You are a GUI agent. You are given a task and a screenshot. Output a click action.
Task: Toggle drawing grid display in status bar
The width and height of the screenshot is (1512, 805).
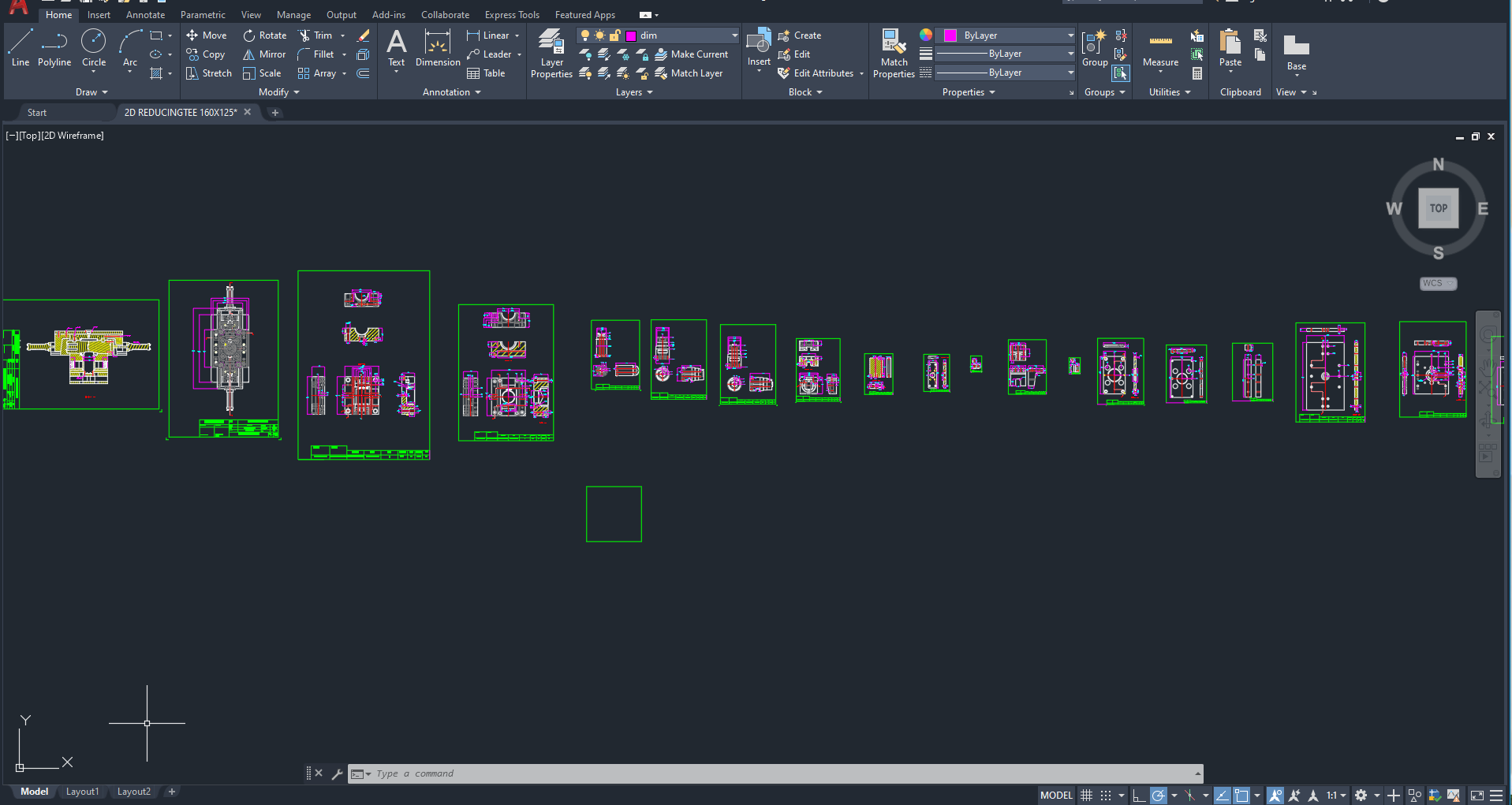click(x=1087, y=796)
